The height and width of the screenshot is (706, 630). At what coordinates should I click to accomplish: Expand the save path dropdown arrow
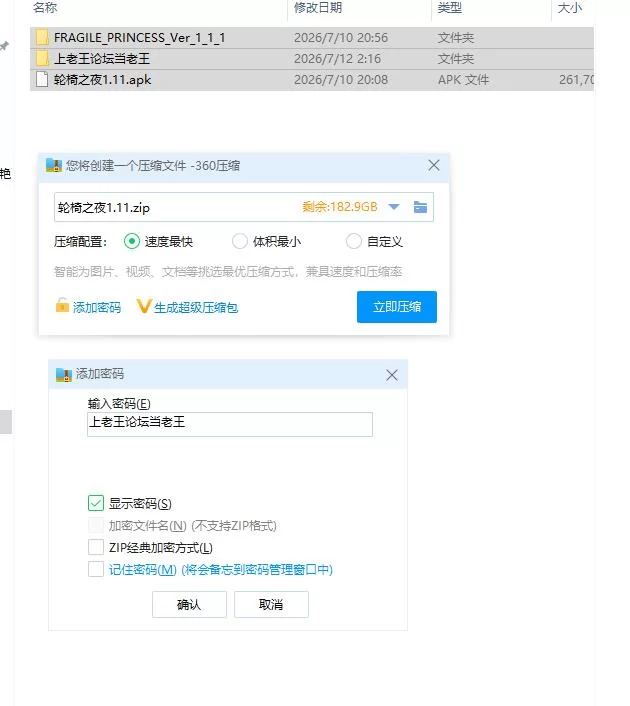394,207
